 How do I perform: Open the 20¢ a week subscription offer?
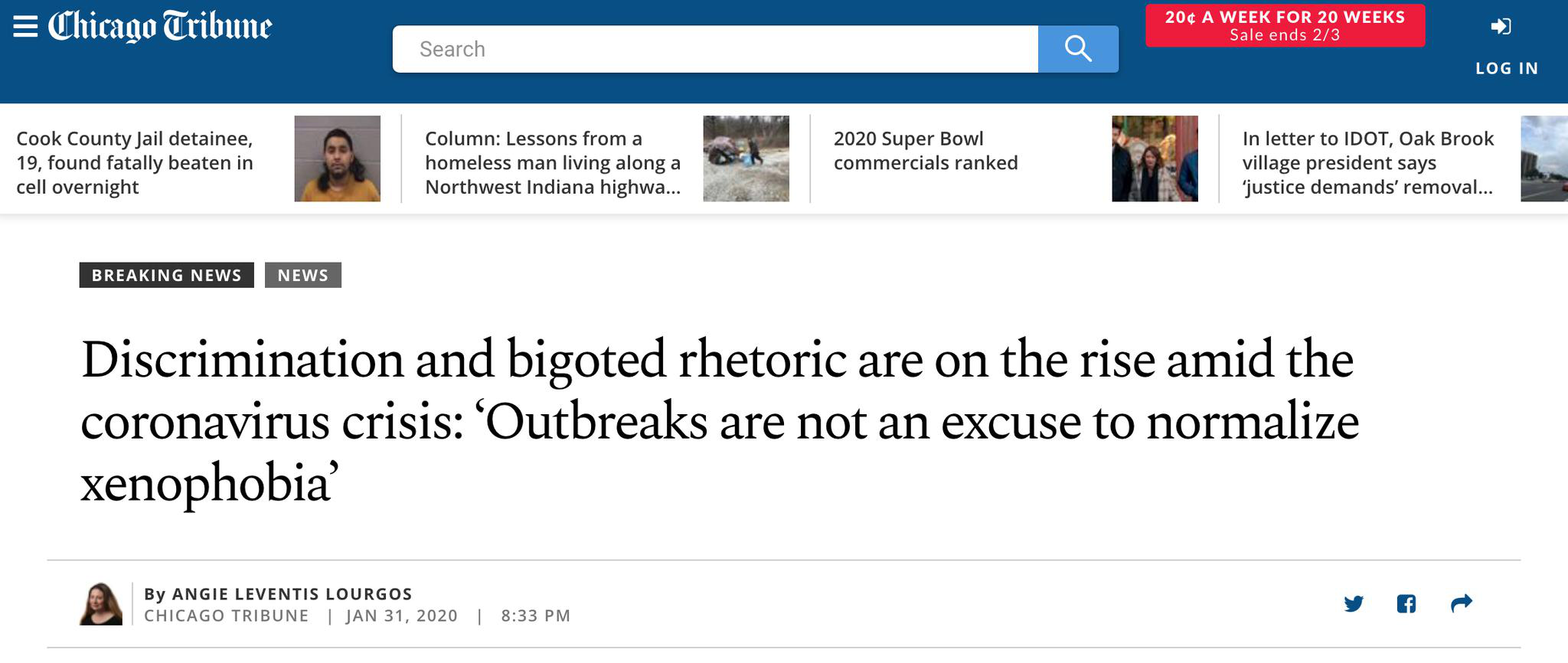click(1285, 25)
